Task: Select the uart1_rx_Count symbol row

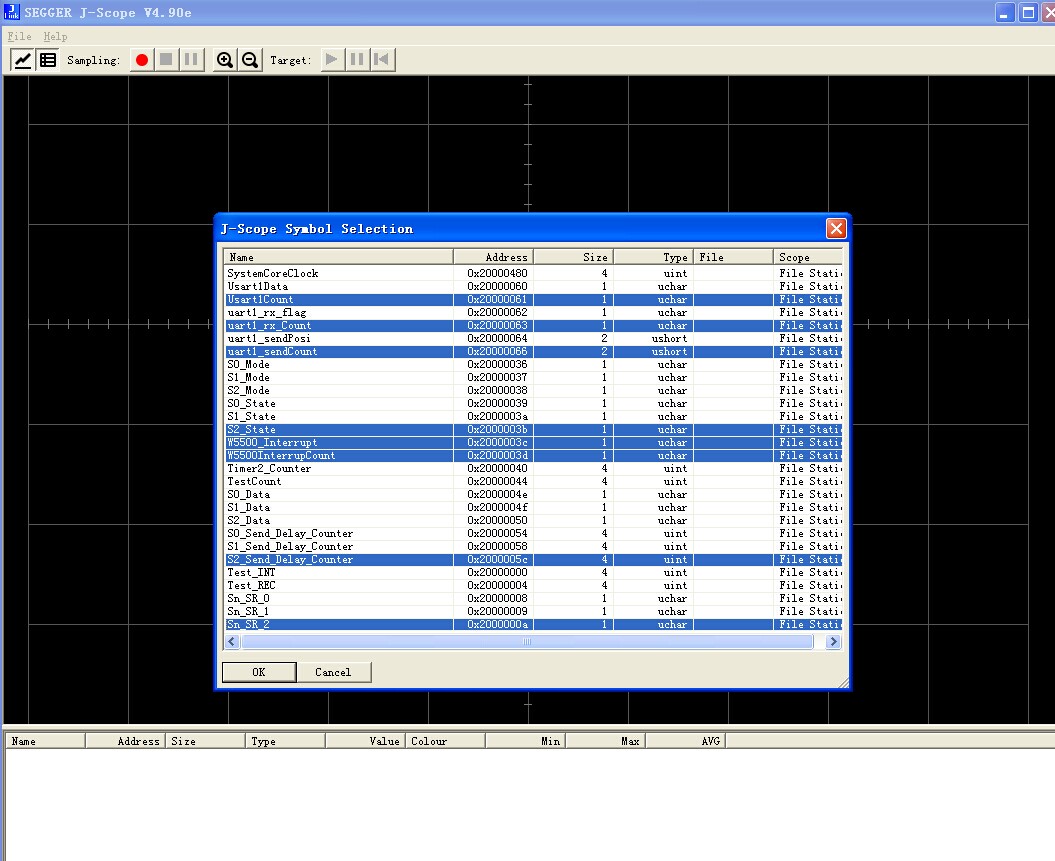Action: coord(533,326)
